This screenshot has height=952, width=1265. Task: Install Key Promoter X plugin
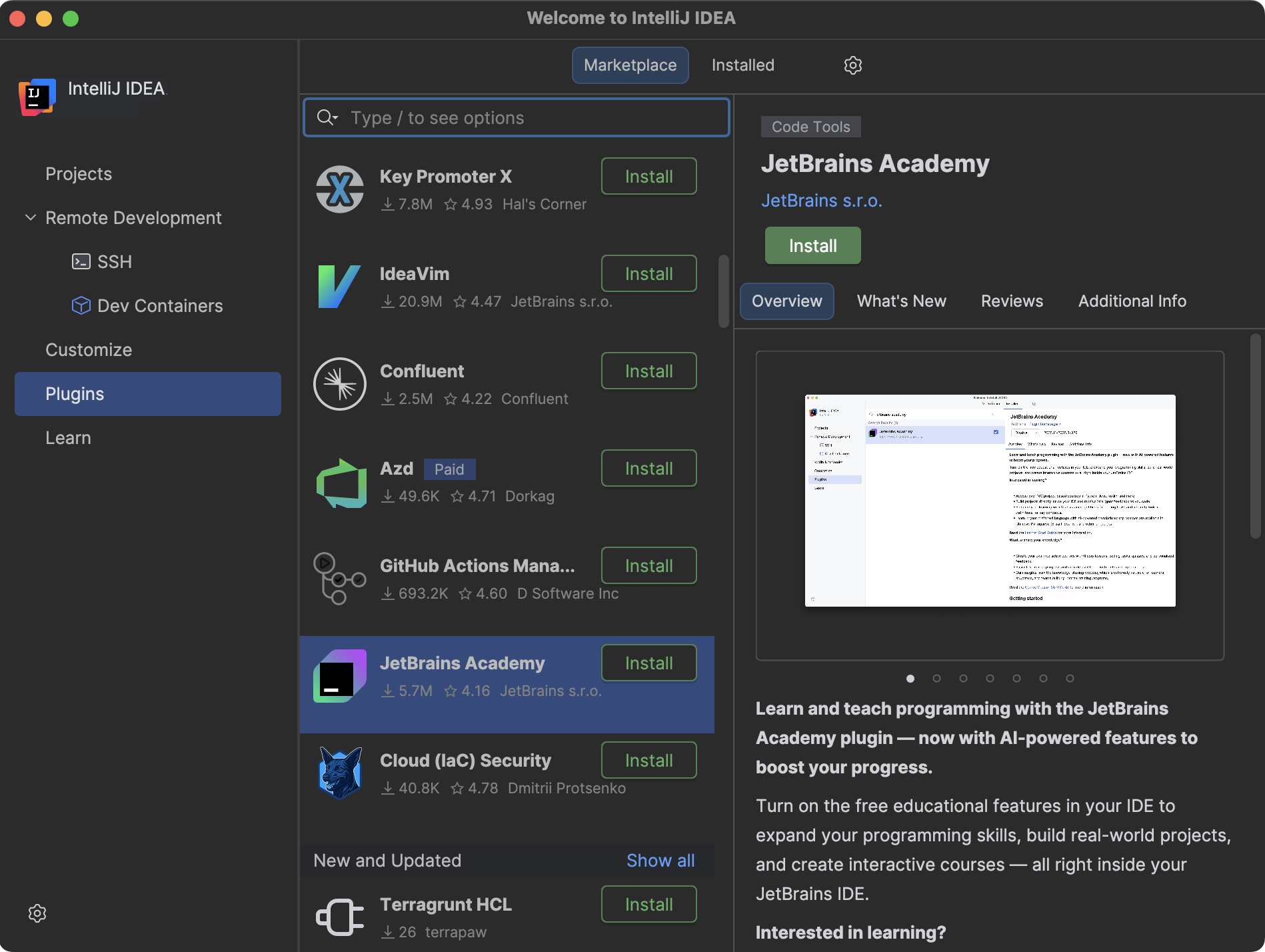click(648, 177)
